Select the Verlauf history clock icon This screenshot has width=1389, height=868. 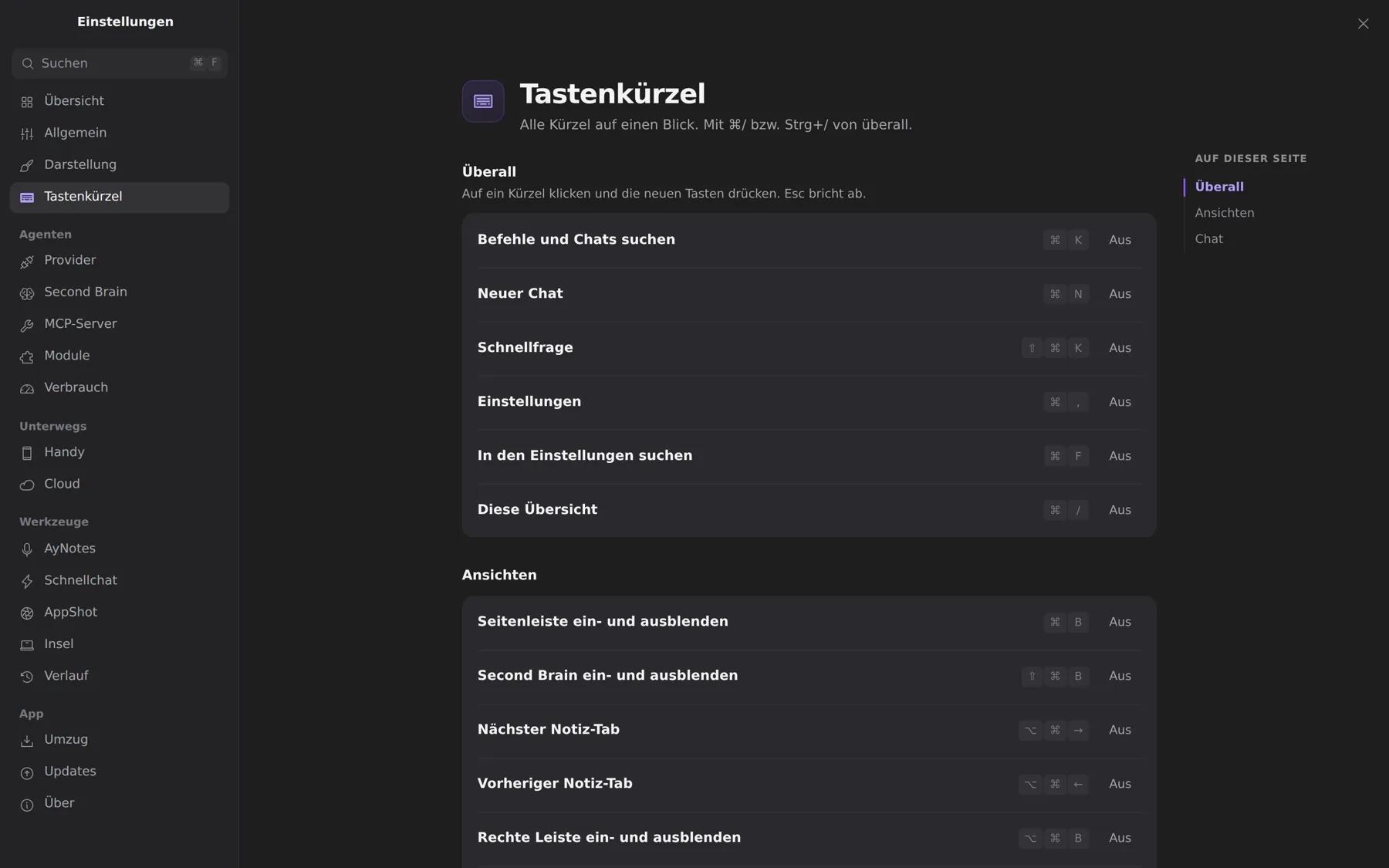click(x=27, y=677)
